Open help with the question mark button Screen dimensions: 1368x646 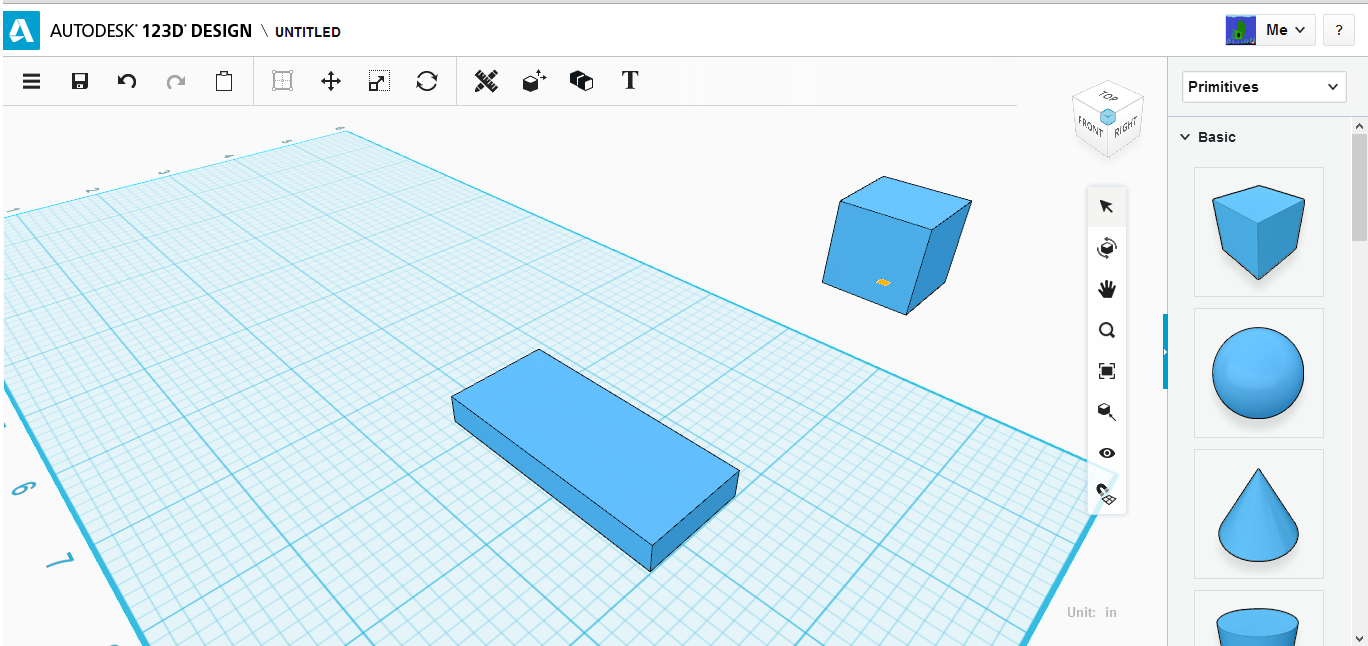pos(1339,30)
